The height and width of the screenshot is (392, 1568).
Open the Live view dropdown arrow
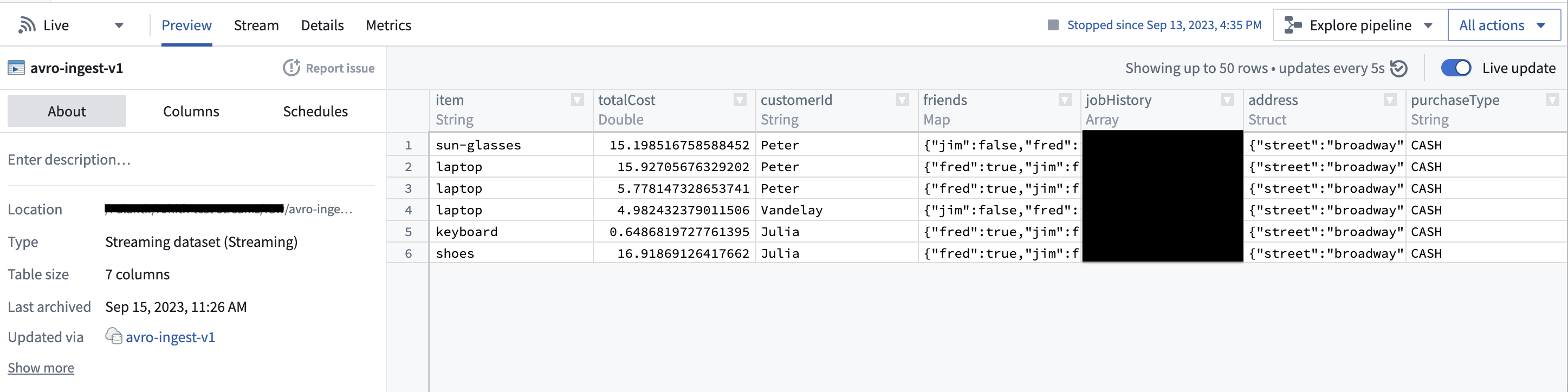119,25
